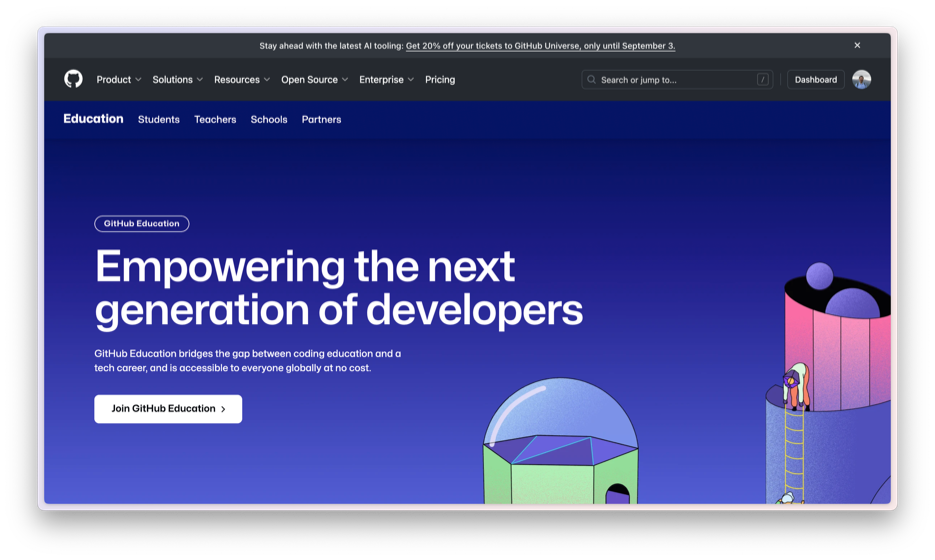Switch to the Students tab
Viewport: 935px width, 560px height.
[x=159, y=119]
